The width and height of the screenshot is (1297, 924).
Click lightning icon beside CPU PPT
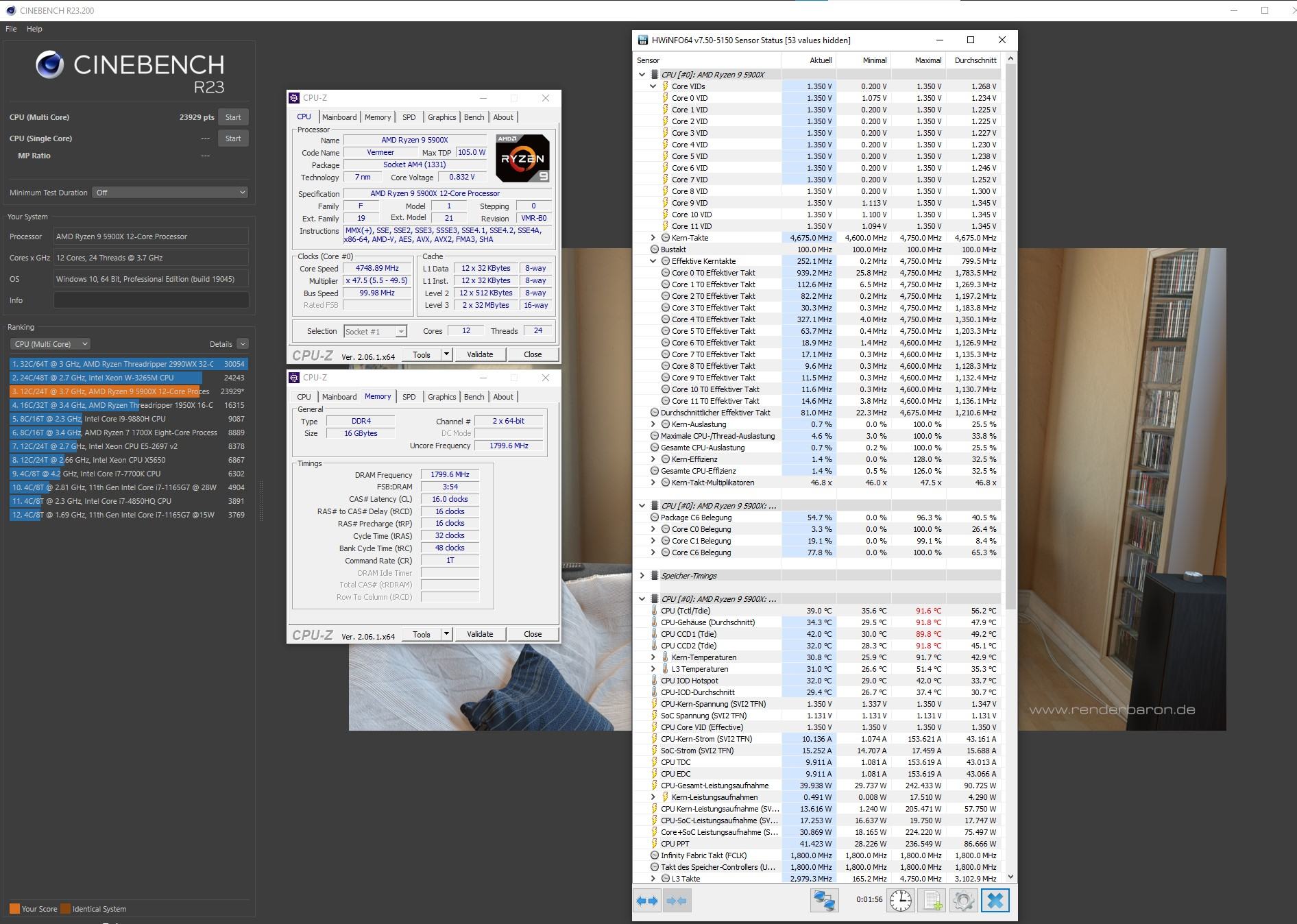click(654, 844)
